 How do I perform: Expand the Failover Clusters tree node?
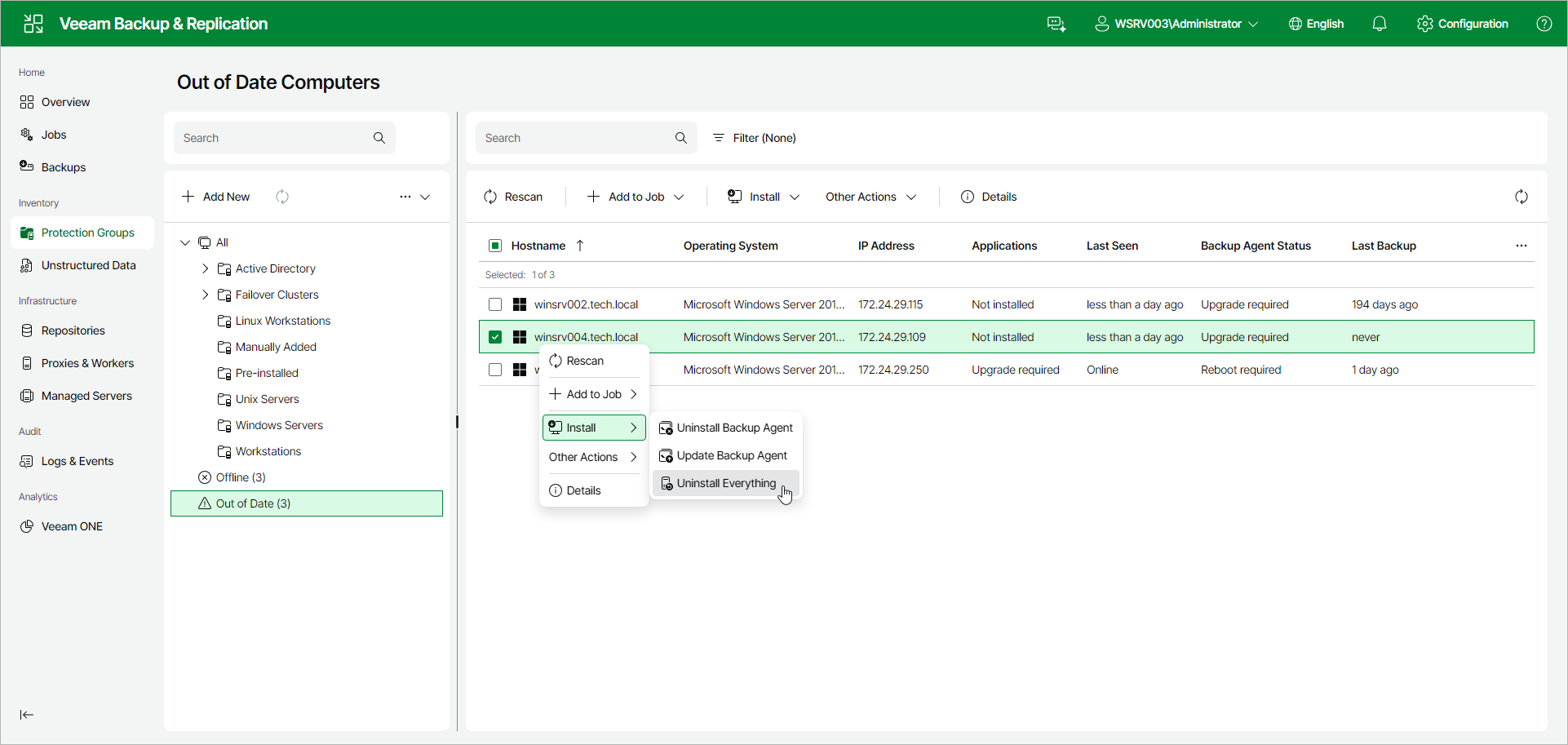pyautogui.click(x=206, y=295)
